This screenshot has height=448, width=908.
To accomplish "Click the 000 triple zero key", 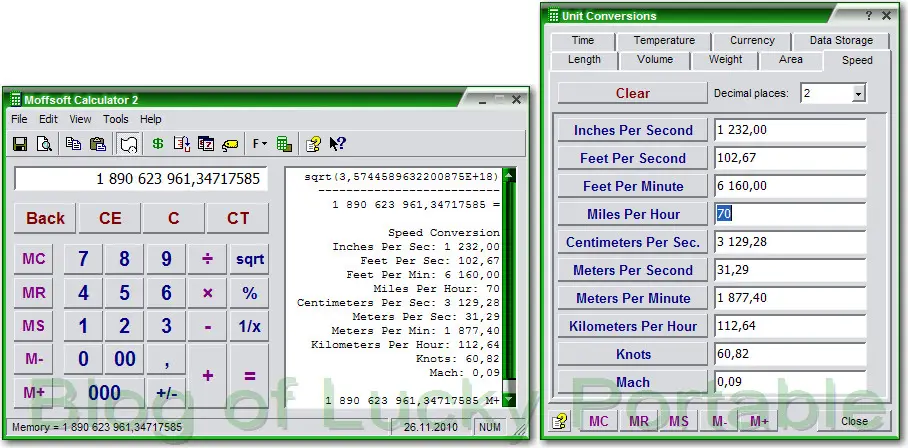I will (x=104, y=393).
